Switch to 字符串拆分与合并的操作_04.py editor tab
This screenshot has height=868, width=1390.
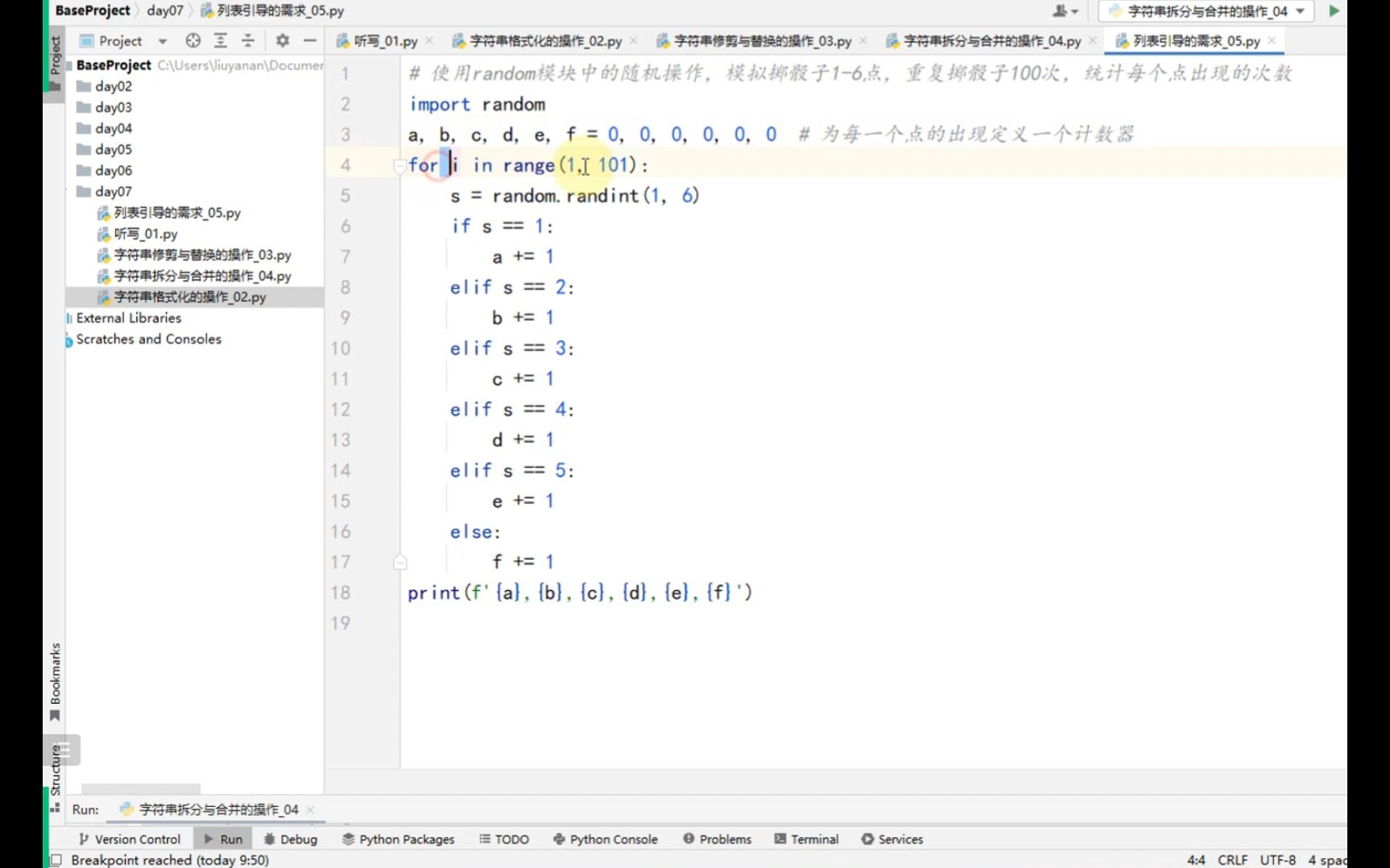pos(991,40)
